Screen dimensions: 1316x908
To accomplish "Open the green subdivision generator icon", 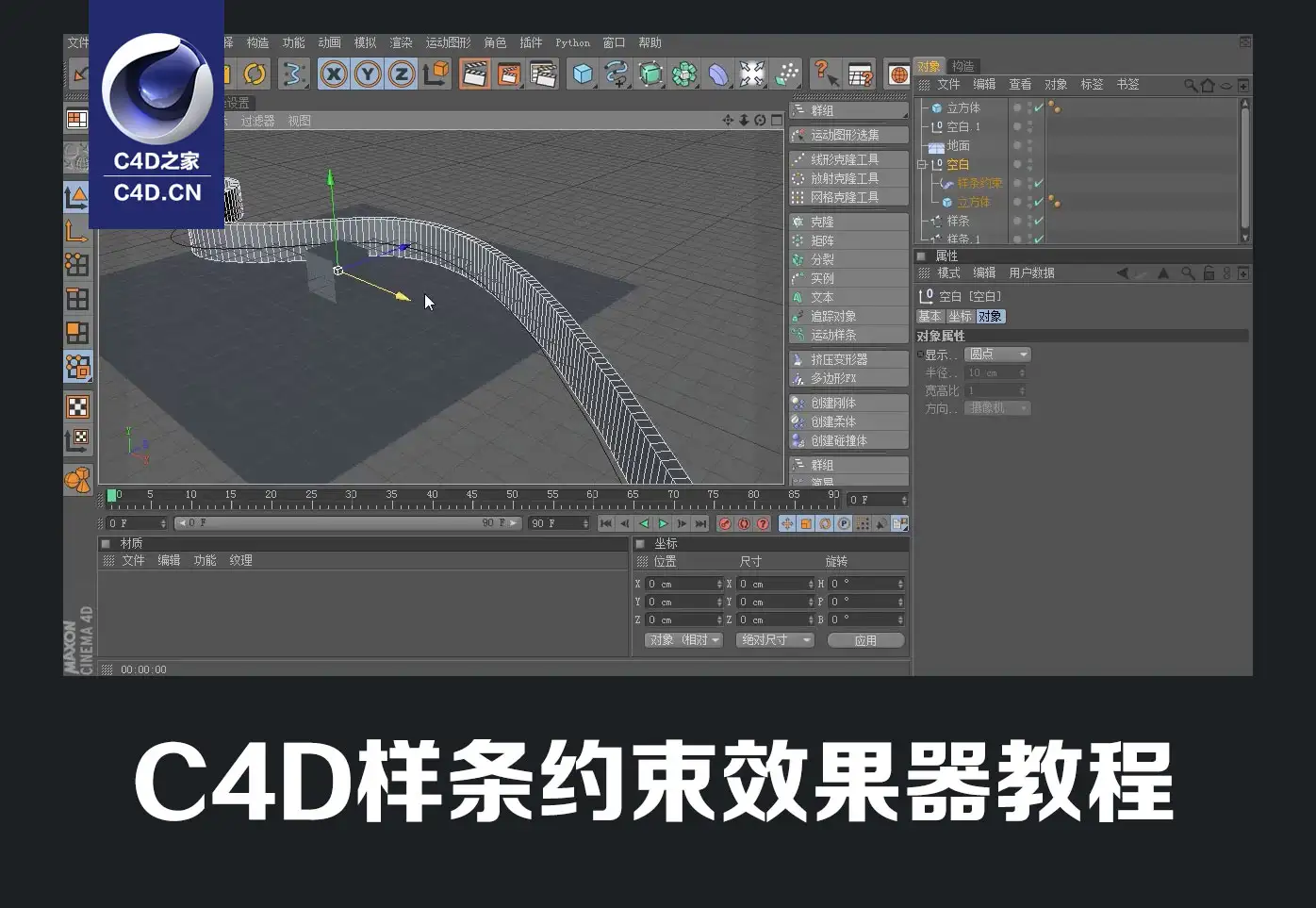I will pyautogui.click(x=650, y=74).
